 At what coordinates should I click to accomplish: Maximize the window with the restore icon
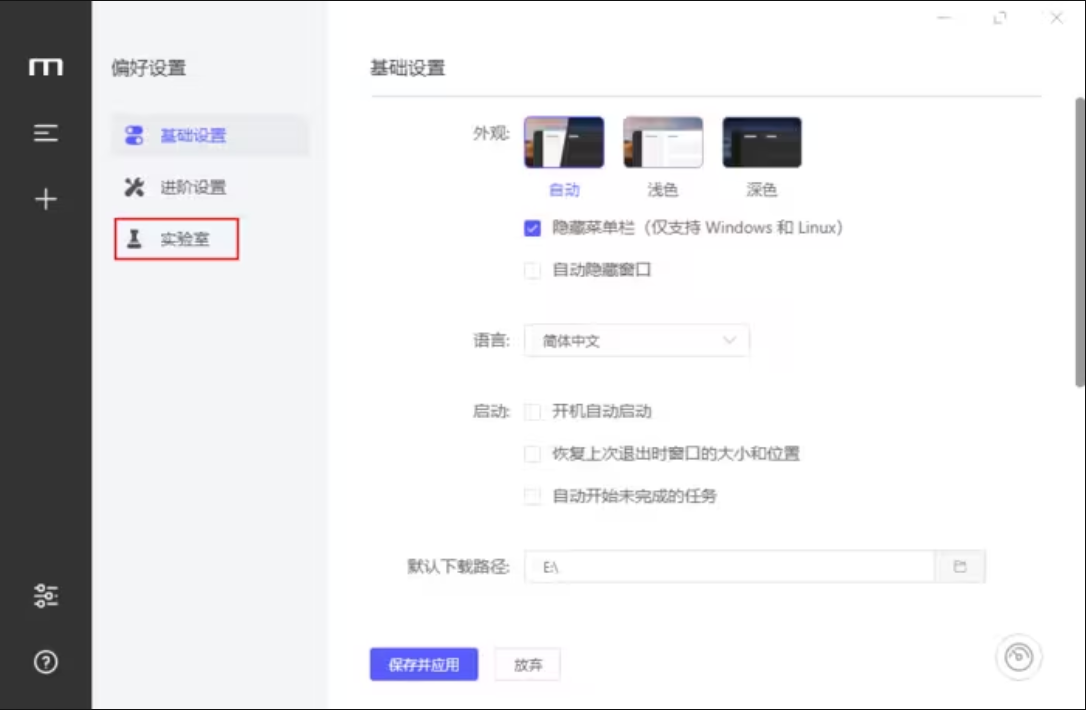pos(999,18)
